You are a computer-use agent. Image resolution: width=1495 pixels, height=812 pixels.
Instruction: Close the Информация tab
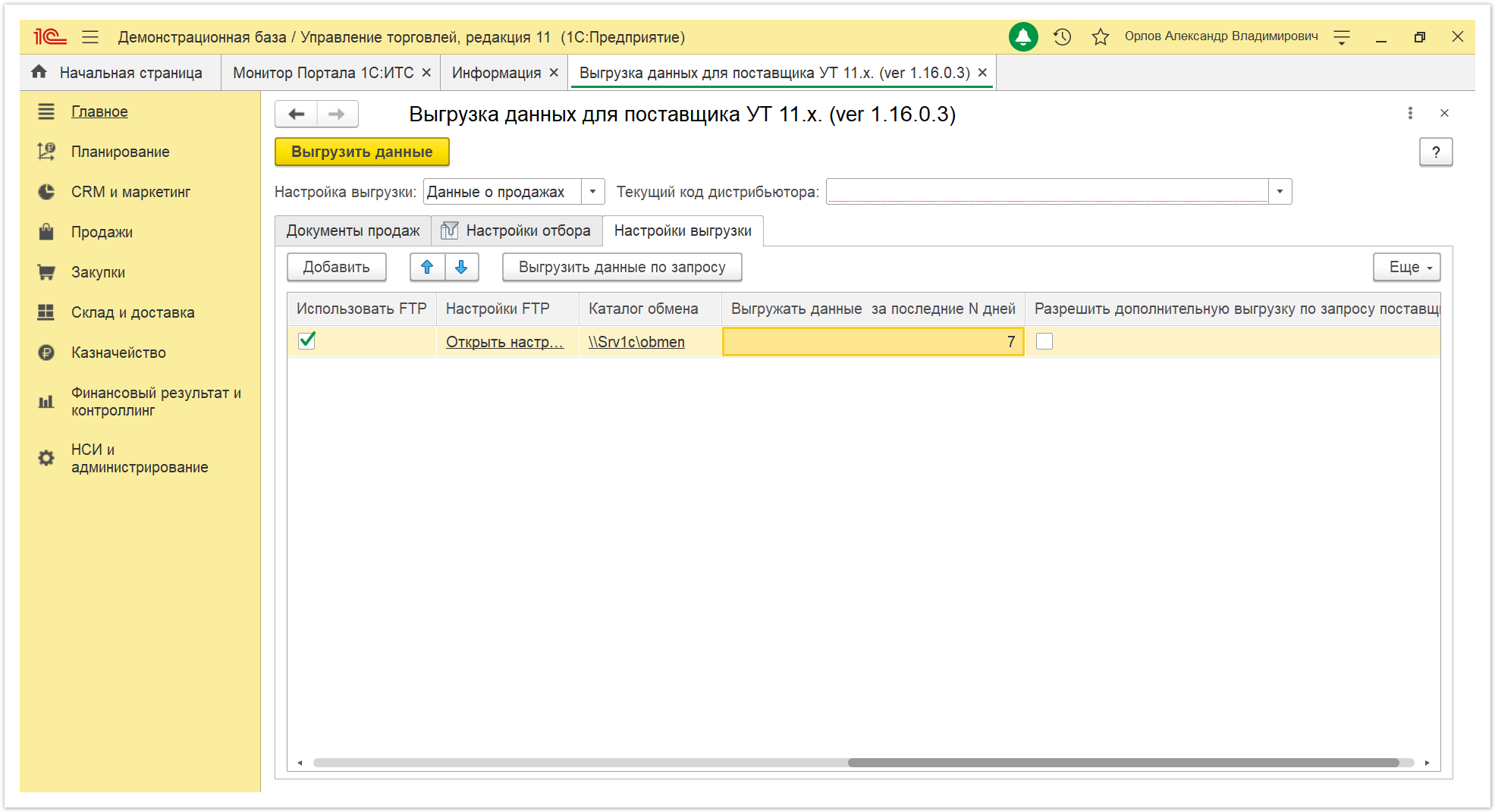tap(554, 72)
